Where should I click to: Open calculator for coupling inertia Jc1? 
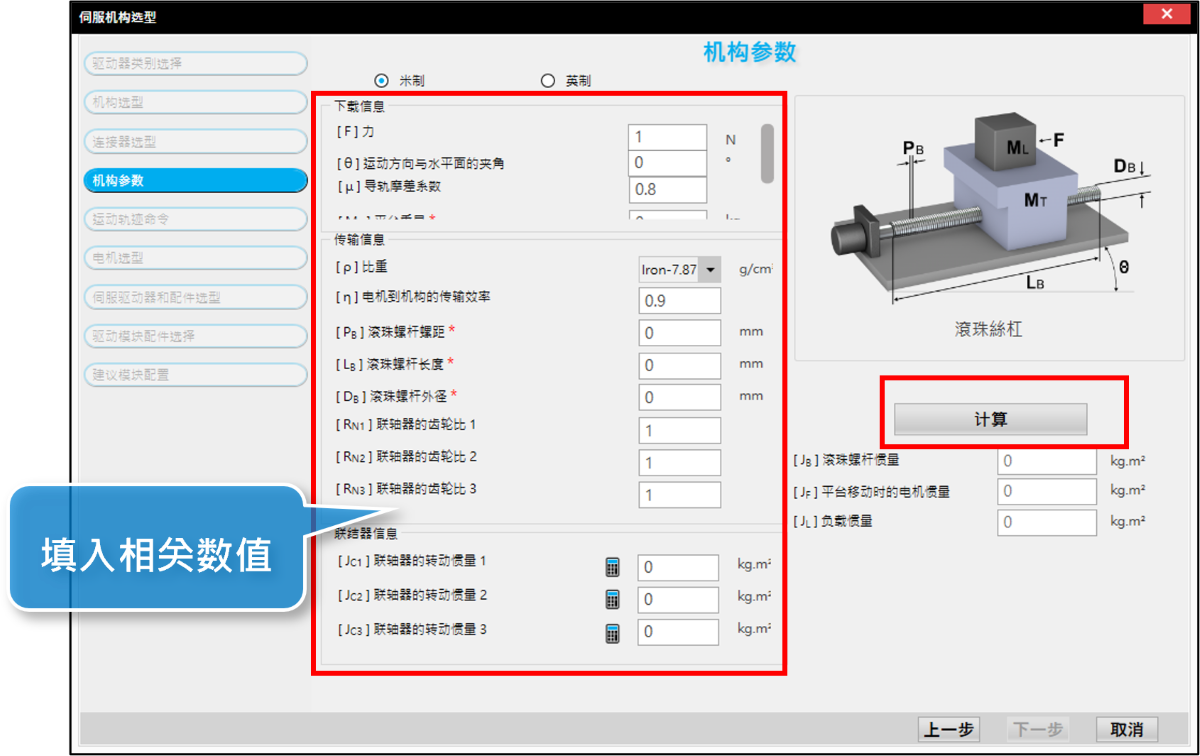(x=613, y=568)
